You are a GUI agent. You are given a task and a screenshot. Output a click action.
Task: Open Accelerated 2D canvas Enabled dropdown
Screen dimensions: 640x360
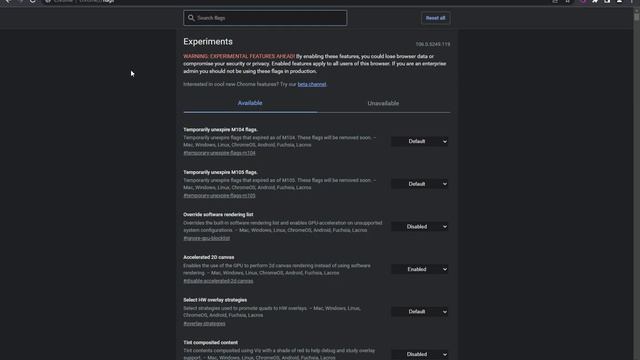click(420, 269)
